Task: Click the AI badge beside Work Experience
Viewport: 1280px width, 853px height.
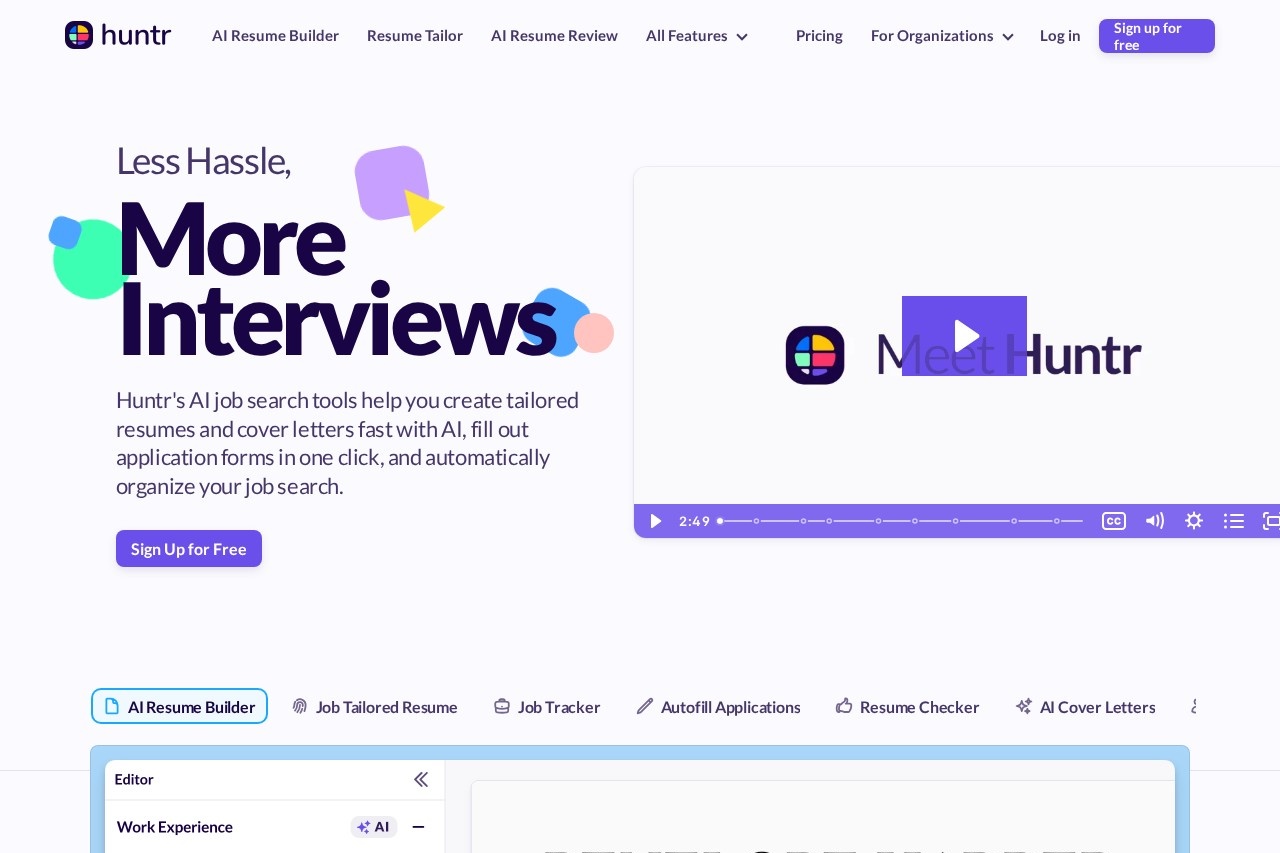Action: 373,827
